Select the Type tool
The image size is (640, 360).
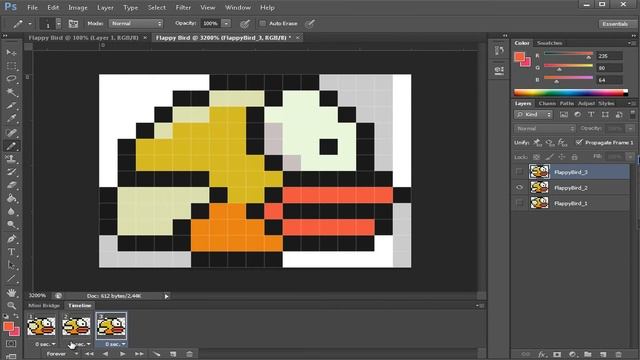tap(11, 252)
